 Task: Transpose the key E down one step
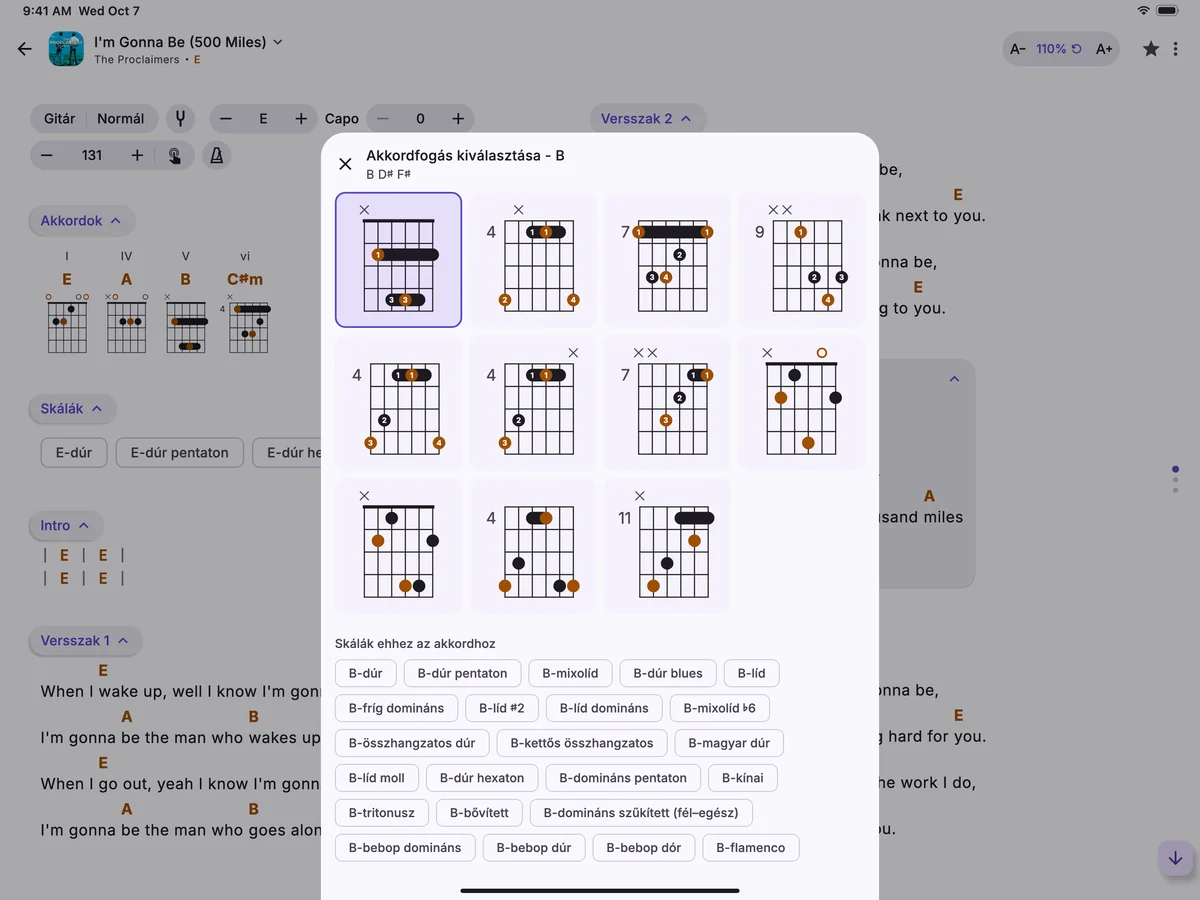pyautogui.click(x=226, y=119)
